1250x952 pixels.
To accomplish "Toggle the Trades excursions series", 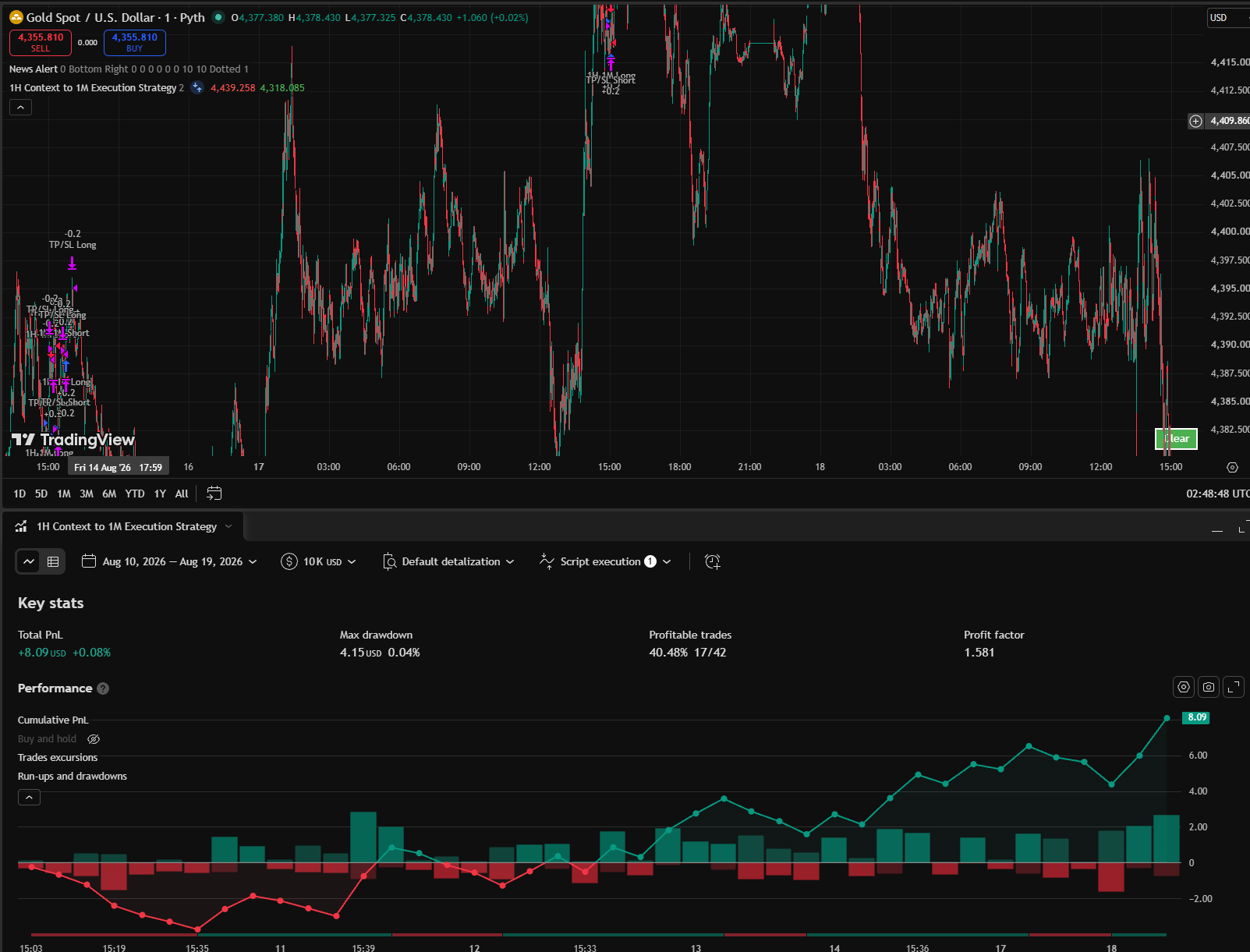I will pyautogui.click(x=58, y=757).
